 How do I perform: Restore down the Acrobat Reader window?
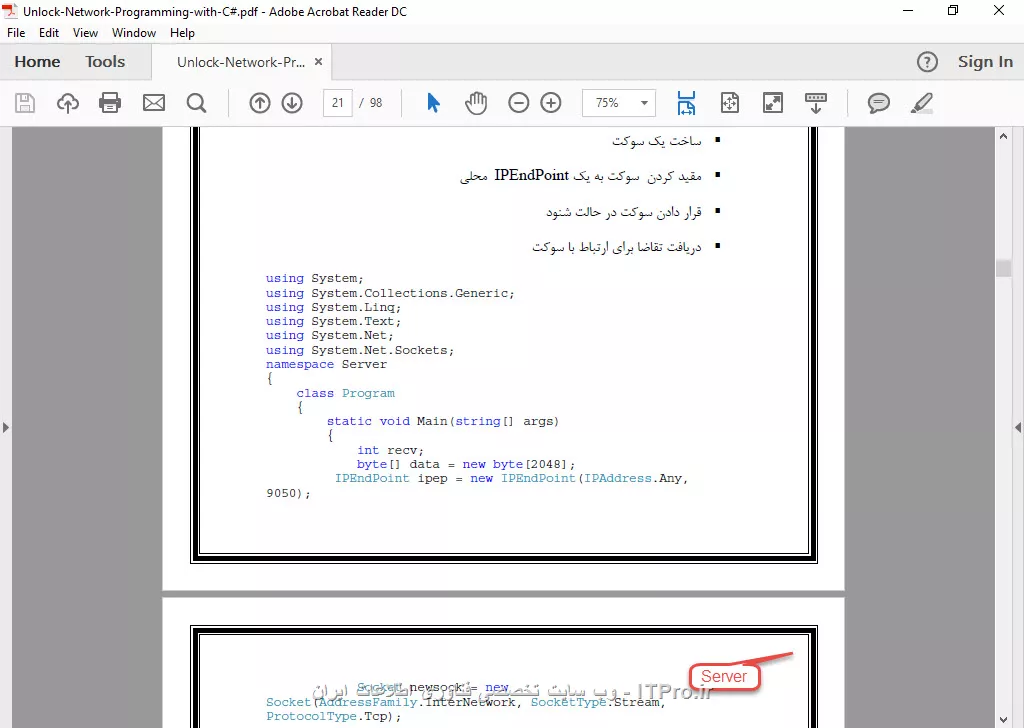(953, 10)
